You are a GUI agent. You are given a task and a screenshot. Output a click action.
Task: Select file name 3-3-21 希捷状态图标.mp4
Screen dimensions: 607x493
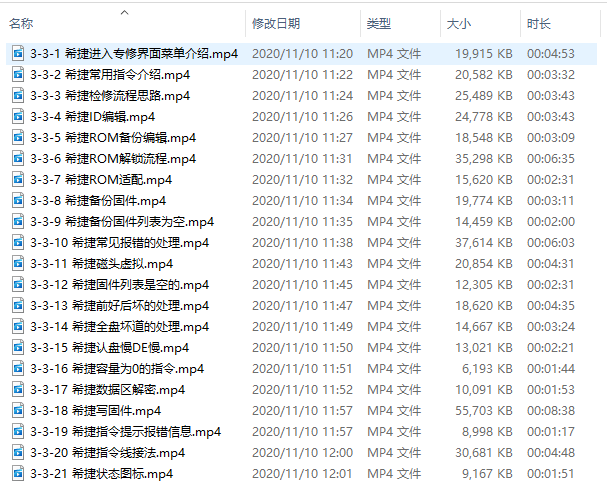(x=101, y=474)
